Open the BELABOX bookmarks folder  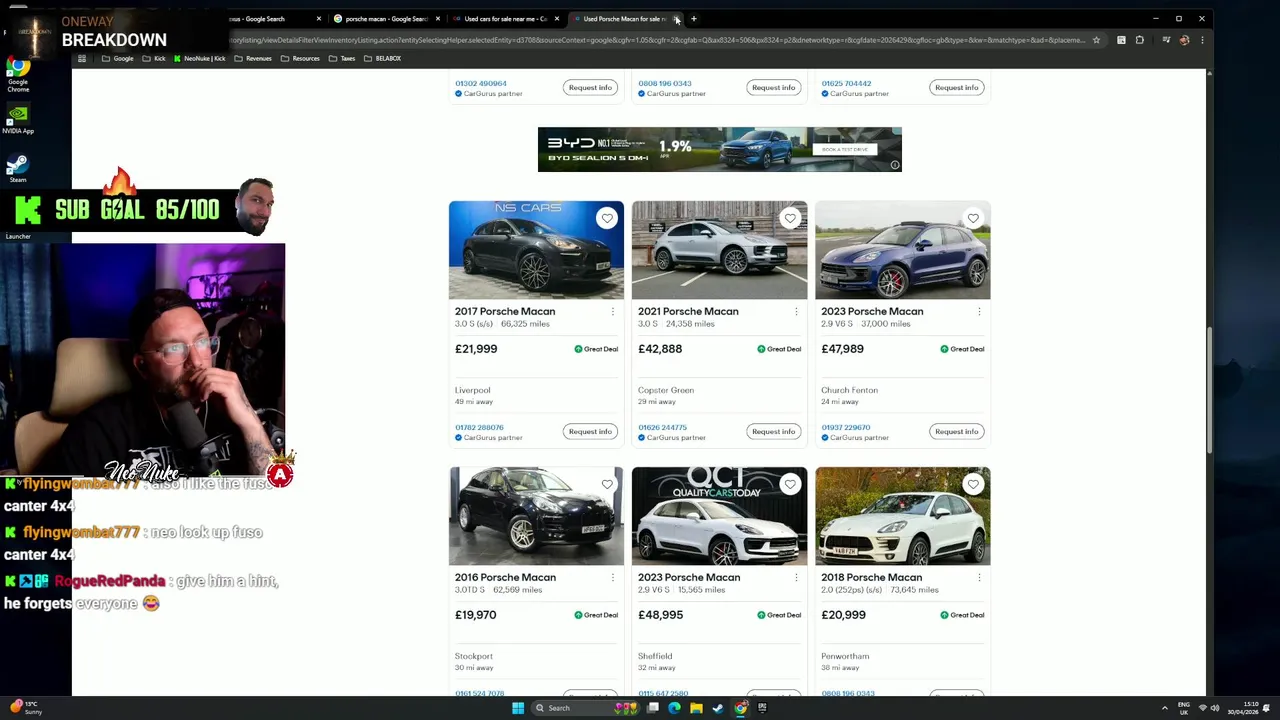coord(382,59)
